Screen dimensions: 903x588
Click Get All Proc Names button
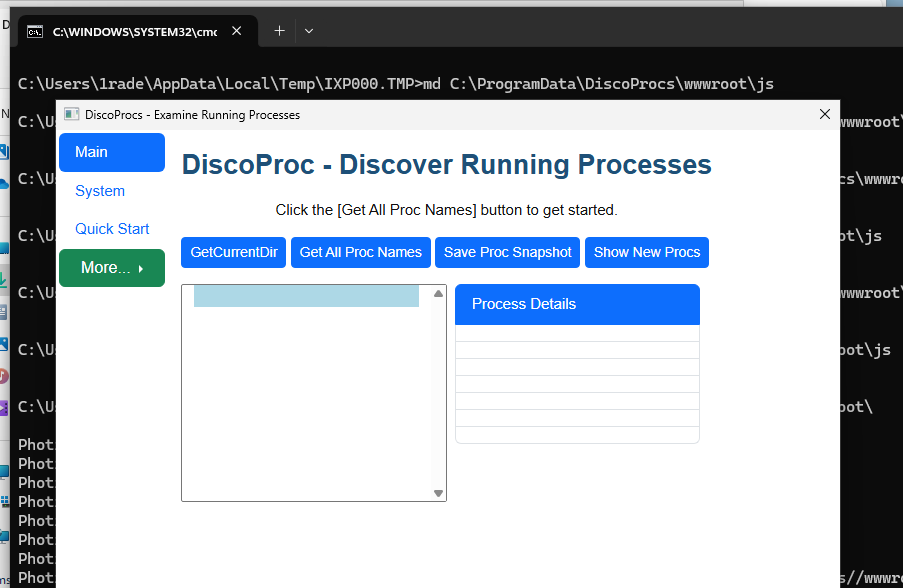[x=360, y=252]
